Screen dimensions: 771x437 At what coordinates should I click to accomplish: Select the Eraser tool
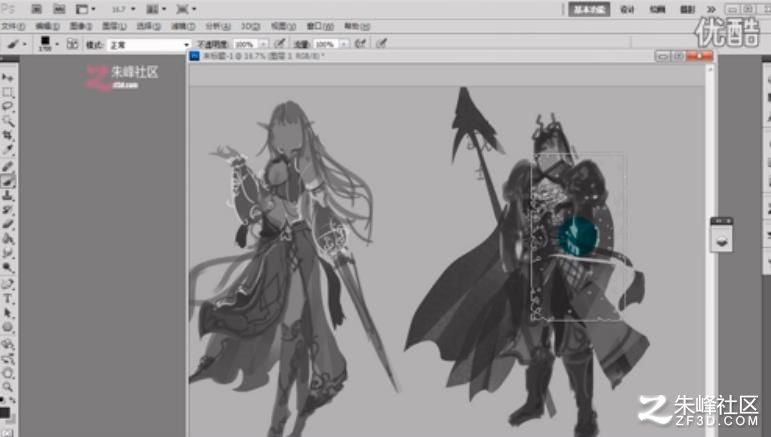pyautogui.click(x=7, y=224)
